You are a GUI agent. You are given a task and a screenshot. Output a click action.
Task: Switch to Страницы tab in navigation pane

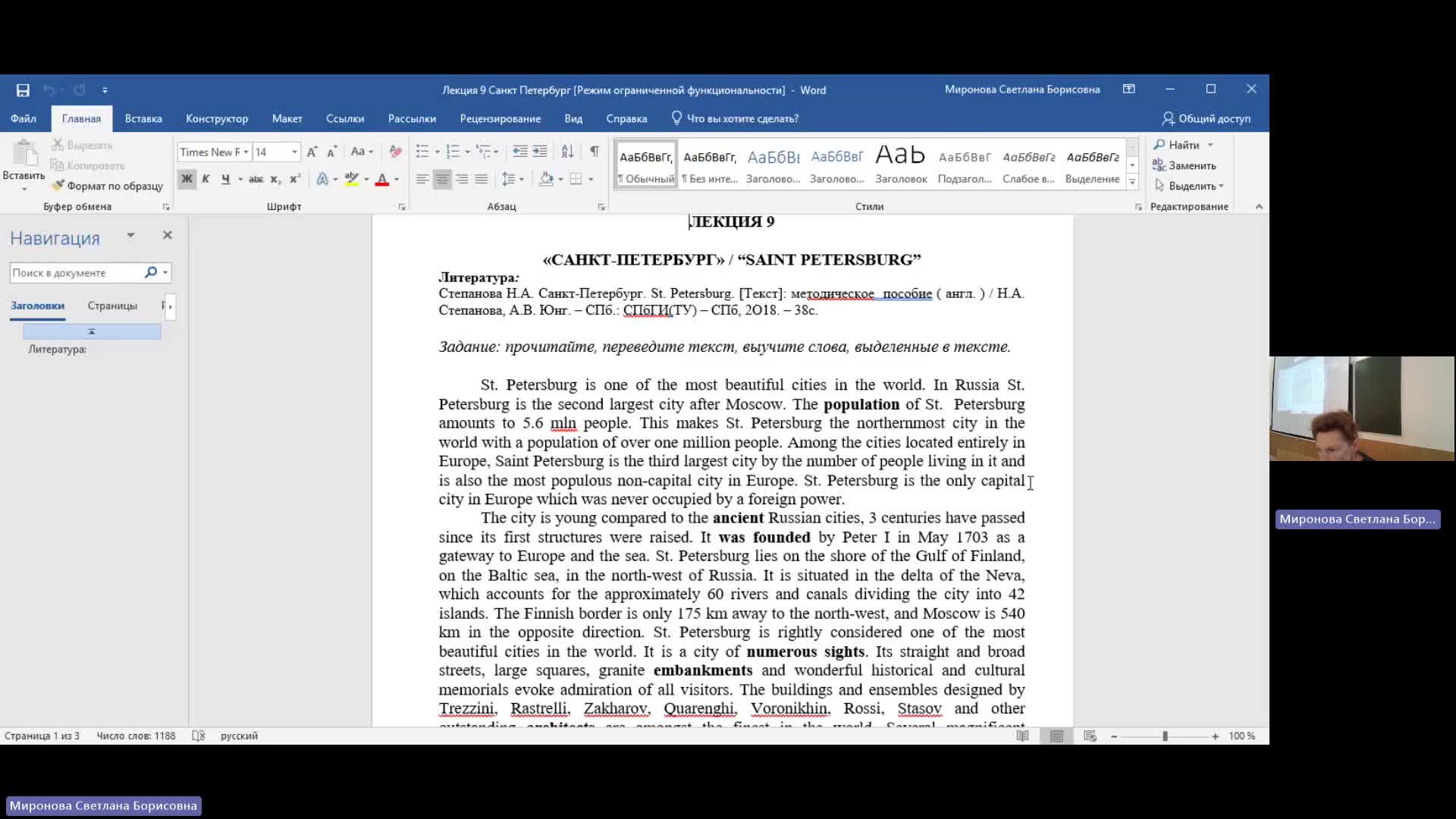click(112, 306)
